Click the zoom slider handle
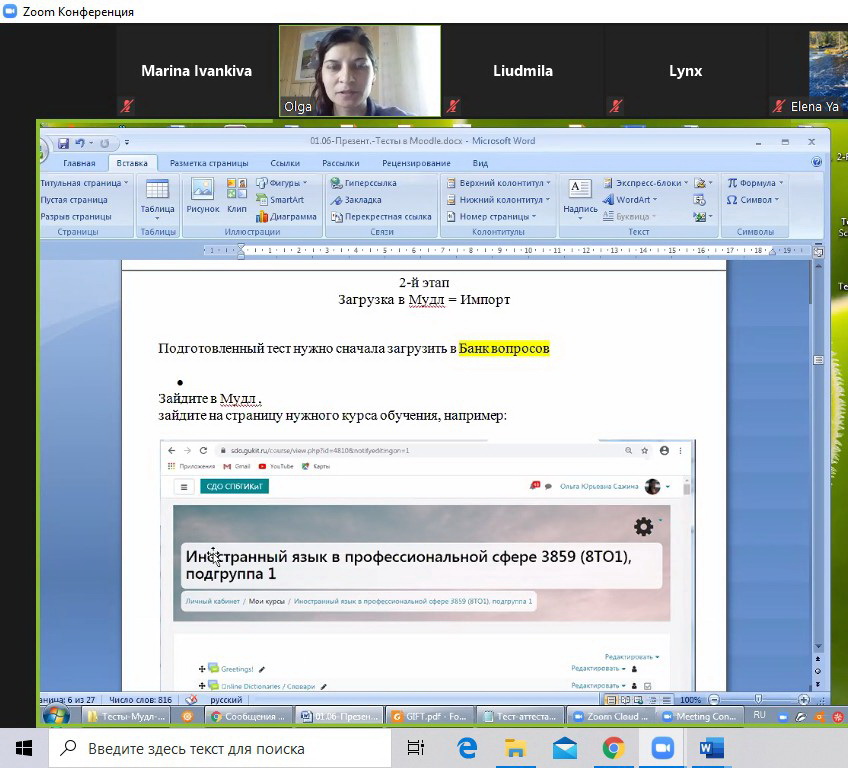Viewport: 848px width, 768px height. 758,699
